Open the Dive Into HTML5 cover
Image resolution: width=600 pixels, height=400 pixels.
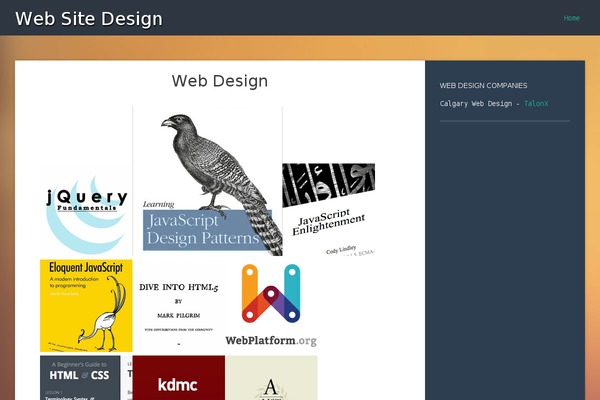(179, 306)
